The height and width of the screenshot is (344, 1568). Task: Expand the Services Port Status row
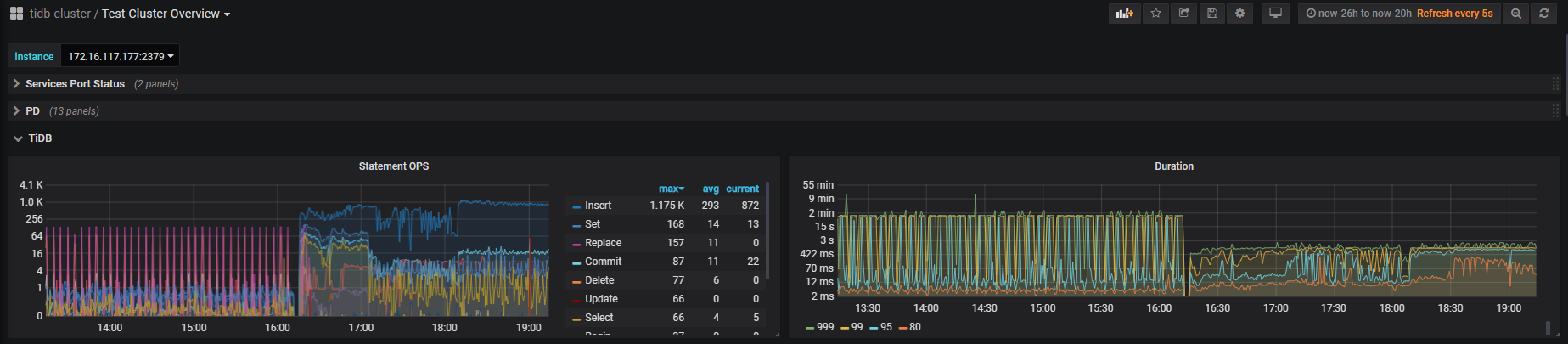[x=75, y=84]
